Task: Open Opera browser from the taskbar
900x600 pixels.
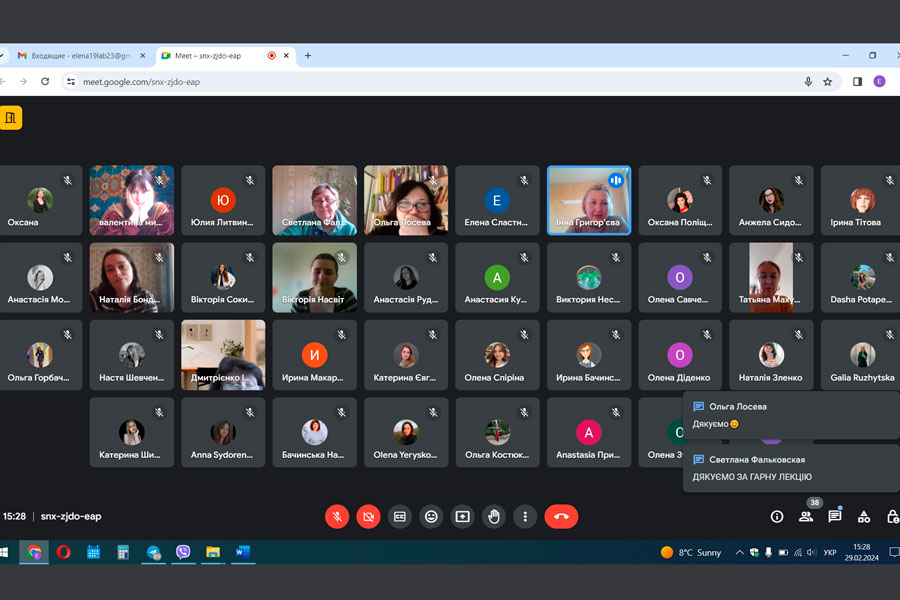Action: click(x=64, y=552)
